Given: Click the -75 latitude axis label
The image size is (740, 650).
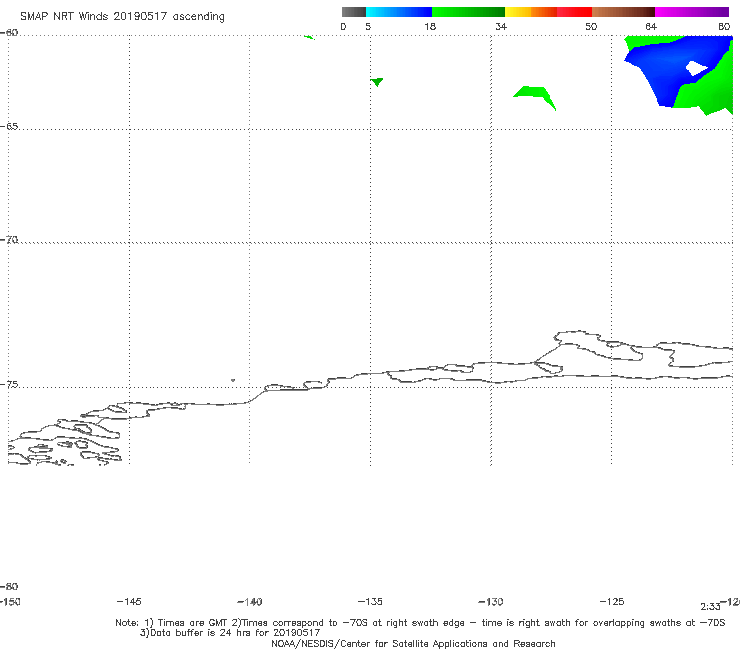Looking at the screenshot, I should coord(9,385).
